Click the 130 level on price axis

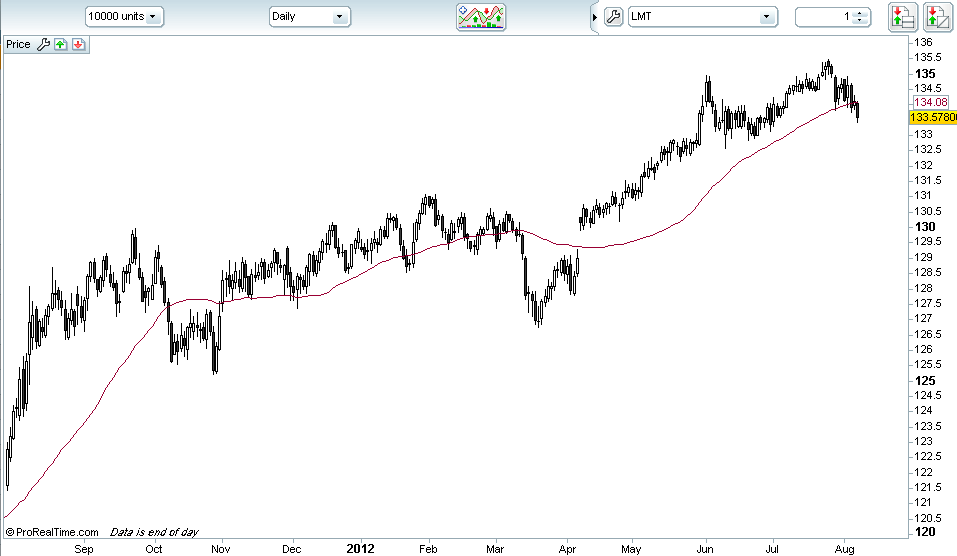pos(925,226)
